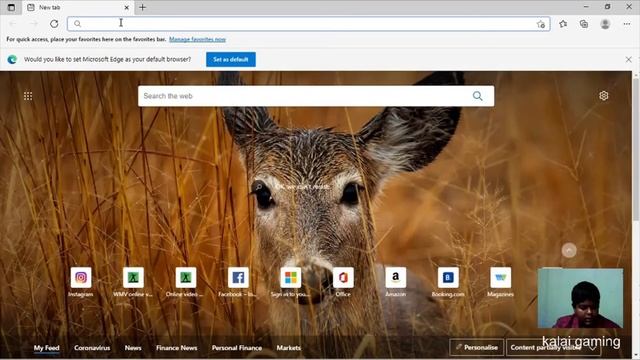The width and height of the screenshot is (640, 360).
Task: Open the Collections icon
Action: click(x=584, y=24)
